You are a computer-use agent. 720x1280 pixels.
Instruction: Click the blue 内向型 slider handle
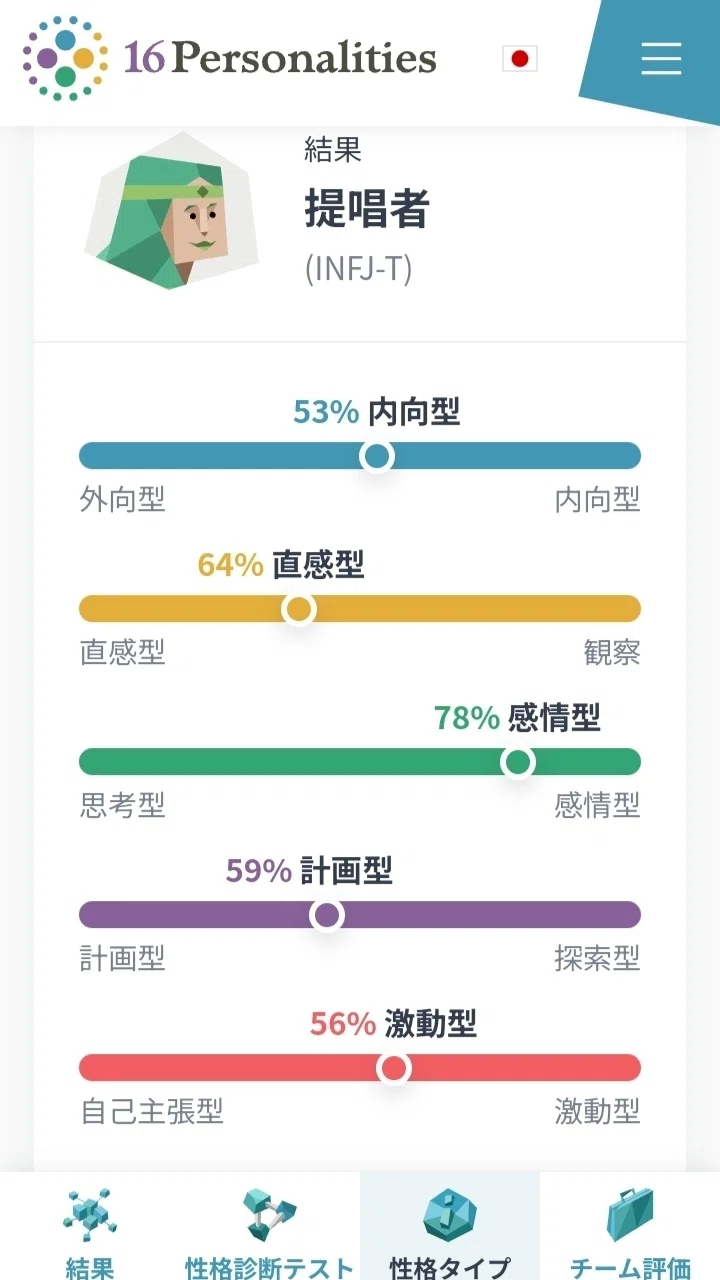point(377,456)
